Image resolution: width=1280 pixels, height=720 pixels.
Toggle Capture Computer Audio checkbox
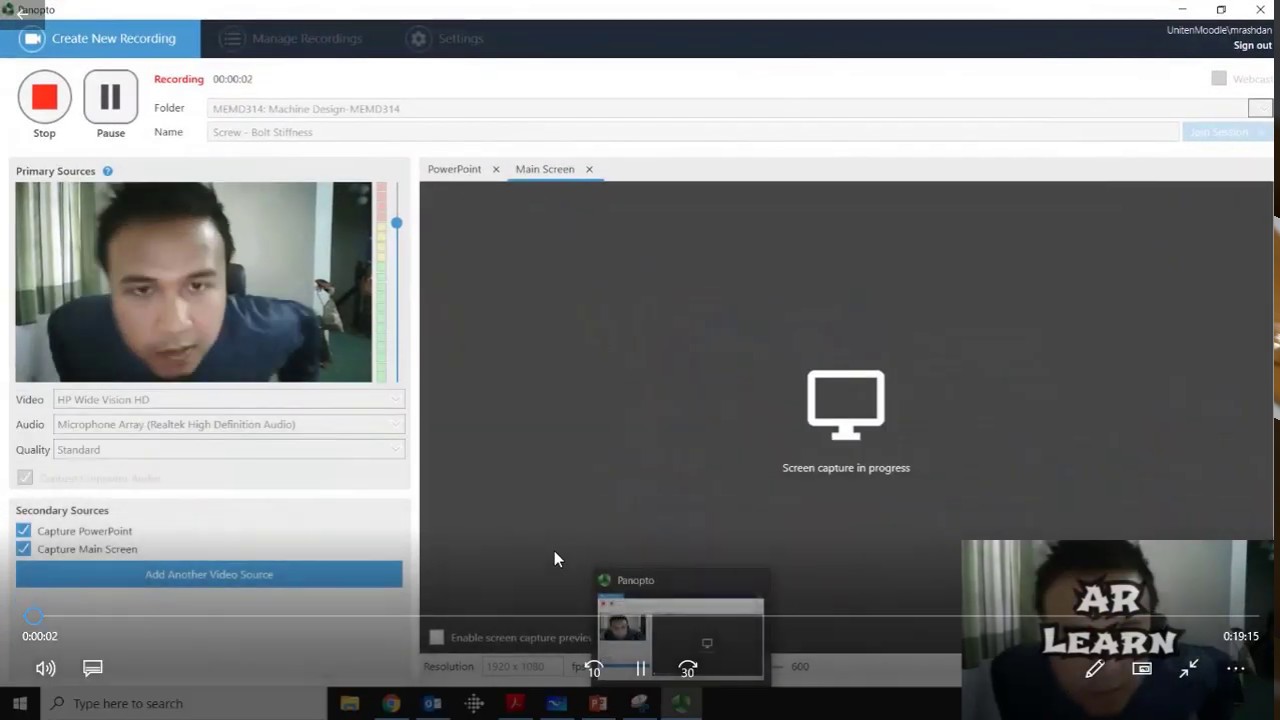coord(25,478)
